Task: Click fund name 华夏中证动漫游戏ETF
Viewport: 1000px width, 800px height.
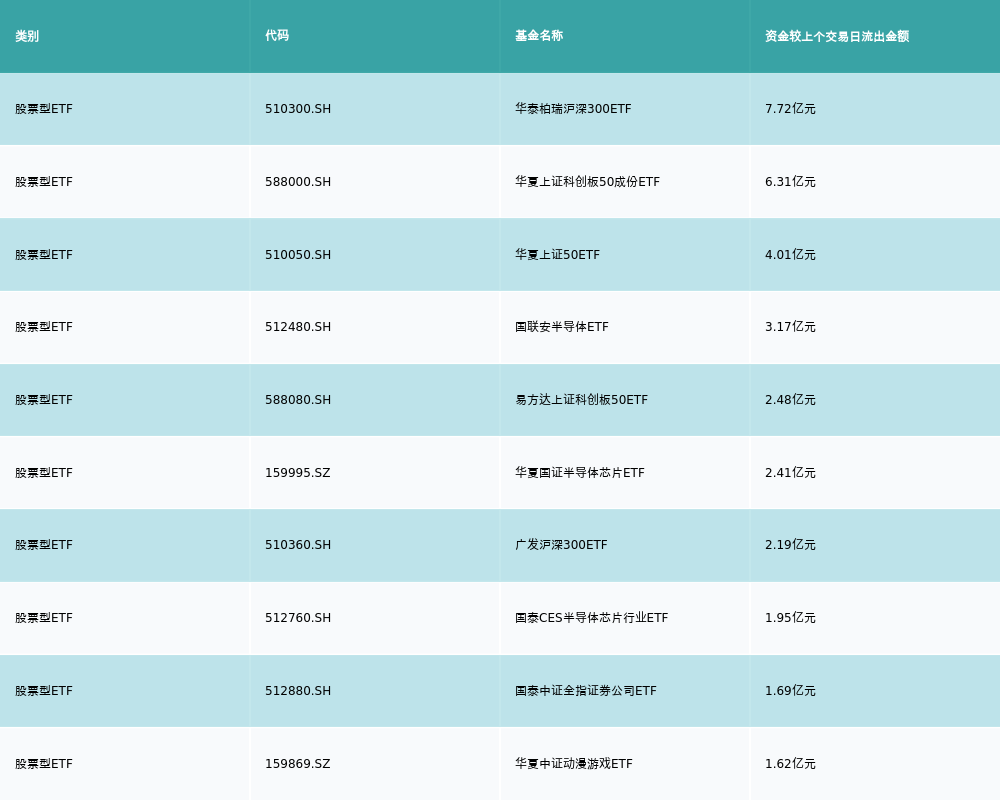Action: 574,764
